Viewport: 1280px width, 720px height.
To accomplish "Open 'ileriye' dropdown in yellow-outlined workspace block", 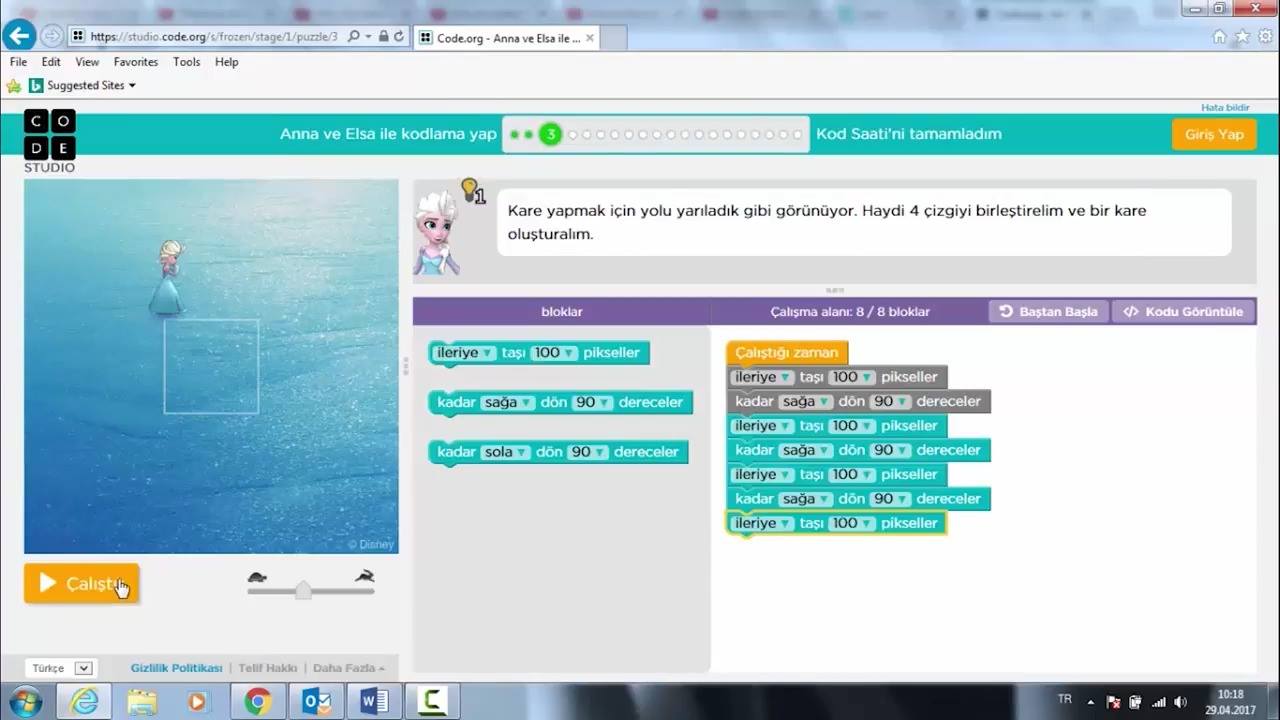I will [x=763, y=523].
